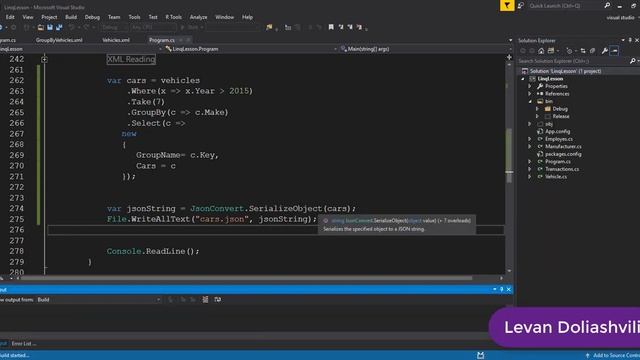
Task: Collapse the bin folder
Action: coord(530,102)
